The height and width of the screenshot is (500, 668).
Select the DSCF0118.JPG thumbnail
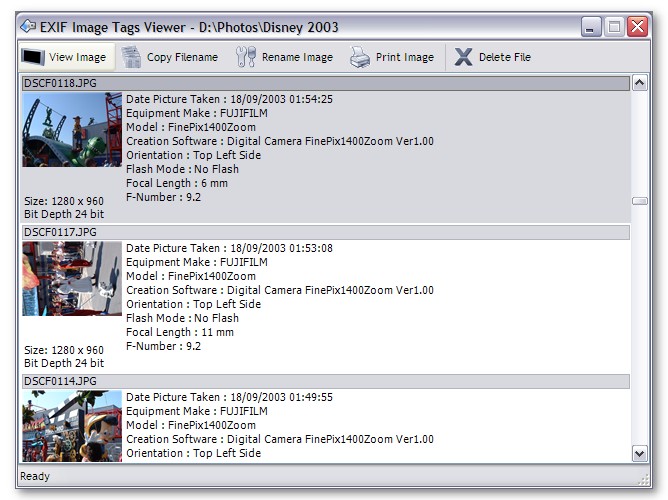tap(72, 130)
